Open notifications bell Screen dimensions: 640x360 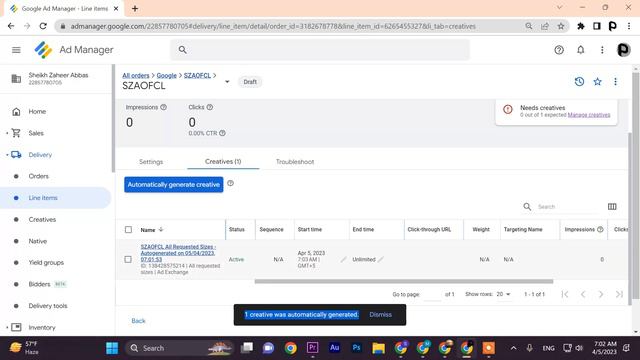click(580, 50)
